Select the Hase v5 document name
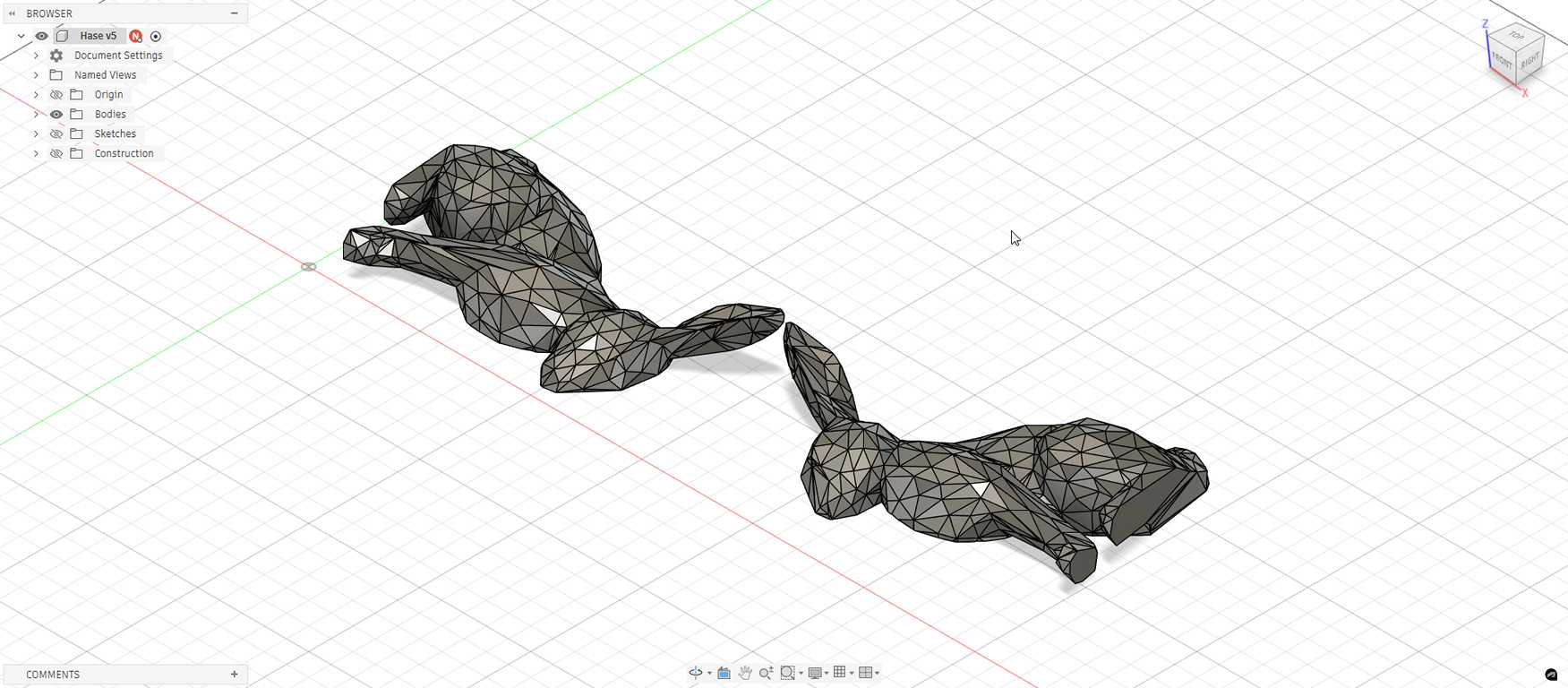Screen dimensions: 1568x688 tap(99, 36)
